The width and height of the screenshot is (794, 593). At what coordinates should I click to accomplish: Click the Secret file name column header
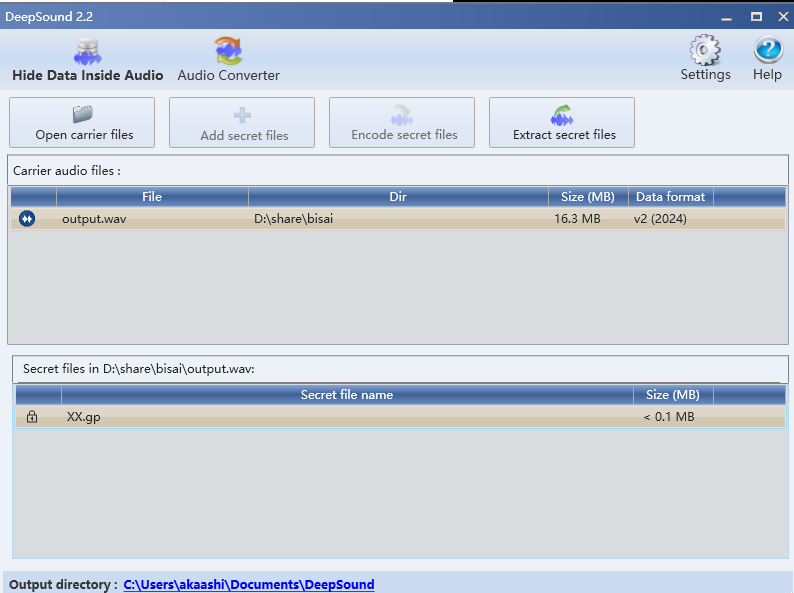point(347,394)
